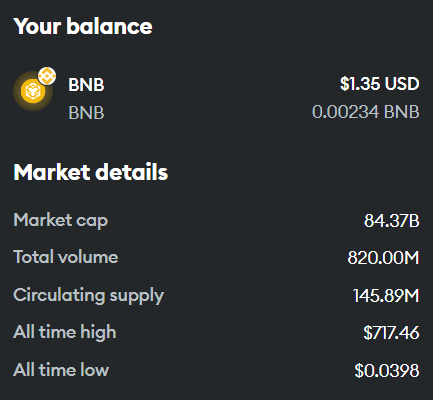The height and width of the screenshot is (400, 433).
Task: Click the $1.35 USD balance value
Action: [379, 84]
